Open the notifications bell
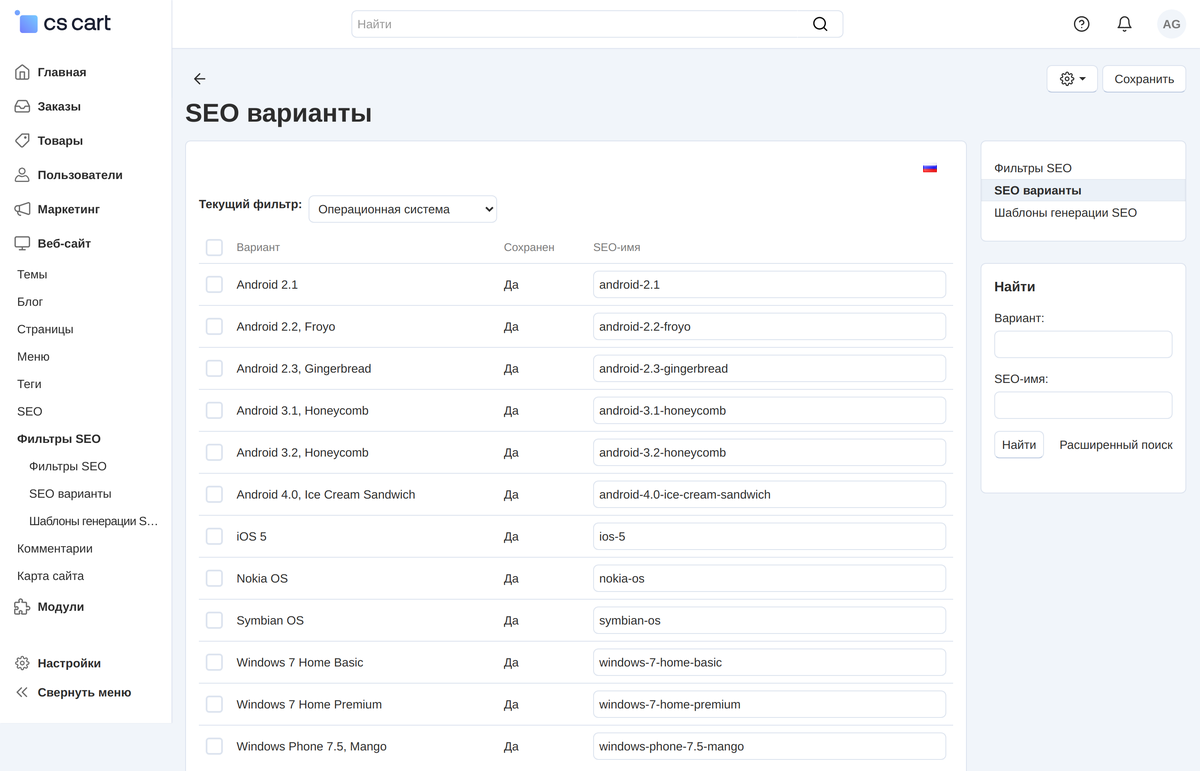This screenshot has width=1200, height=771. [x=1124, y=24]
